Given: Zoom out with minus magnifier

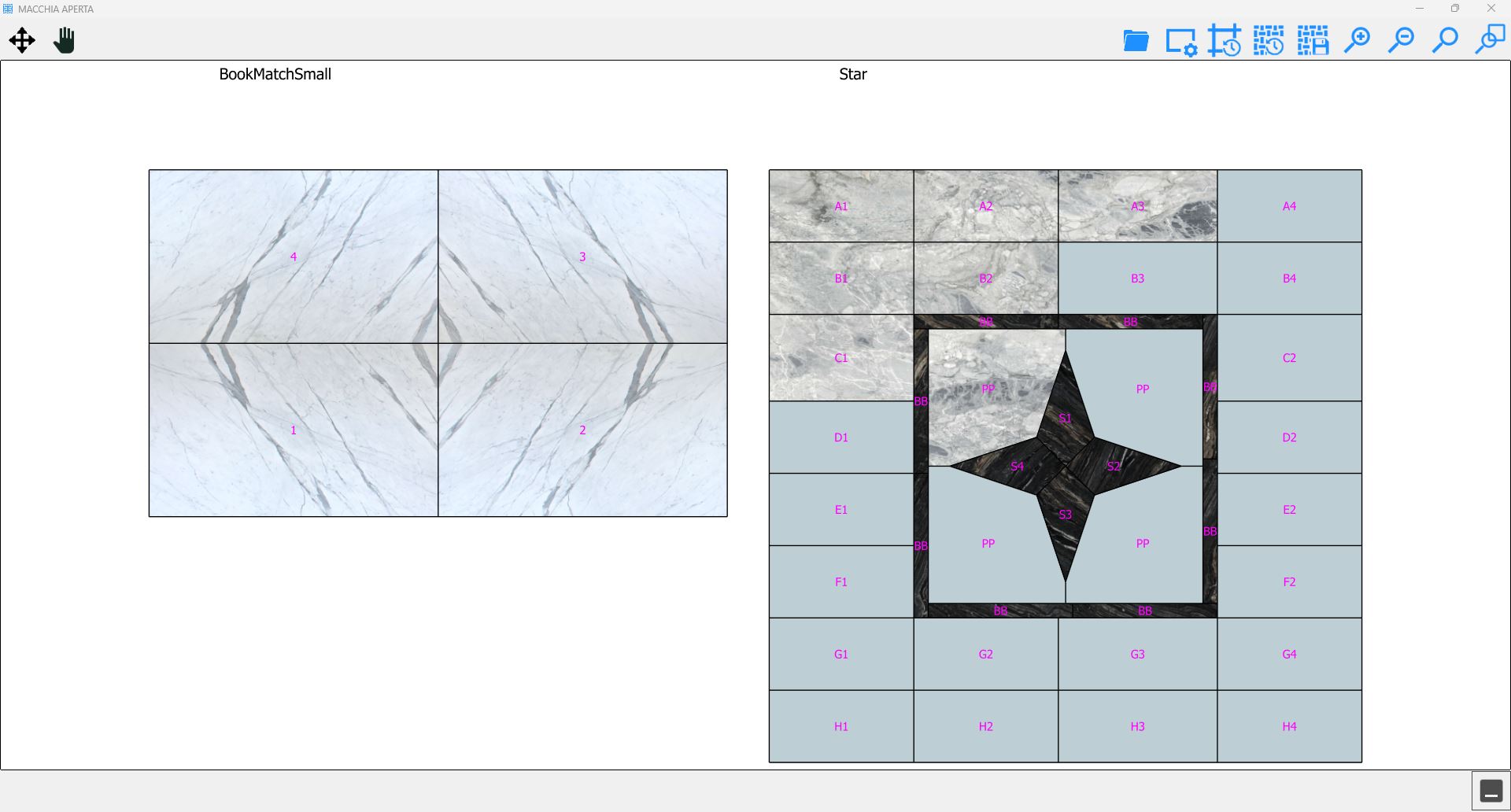Looking at the screenshot, I should point(1401,40).
